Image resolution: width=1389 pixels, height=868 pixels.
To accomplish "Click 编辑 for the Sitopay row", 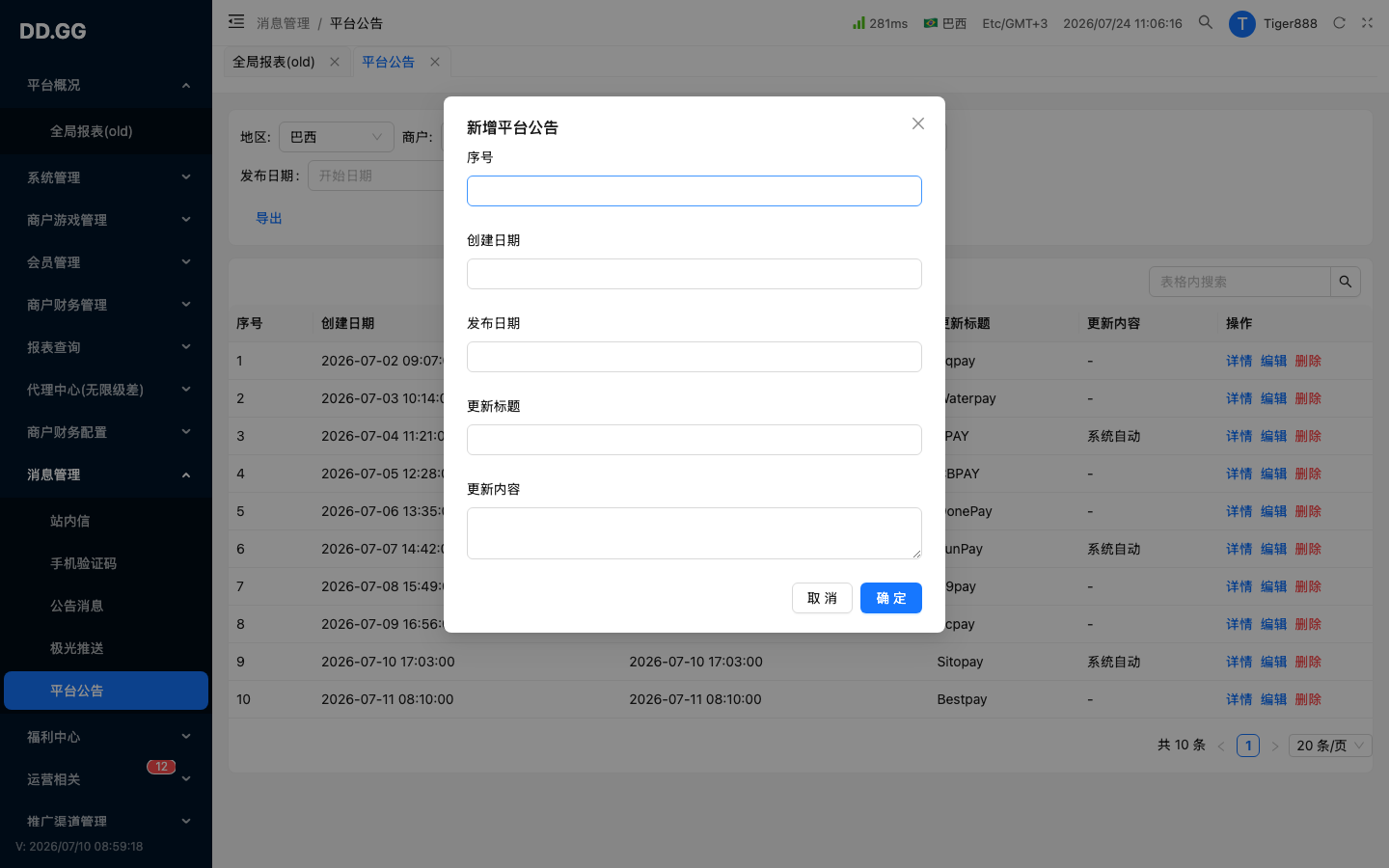I will [1274, 662].
